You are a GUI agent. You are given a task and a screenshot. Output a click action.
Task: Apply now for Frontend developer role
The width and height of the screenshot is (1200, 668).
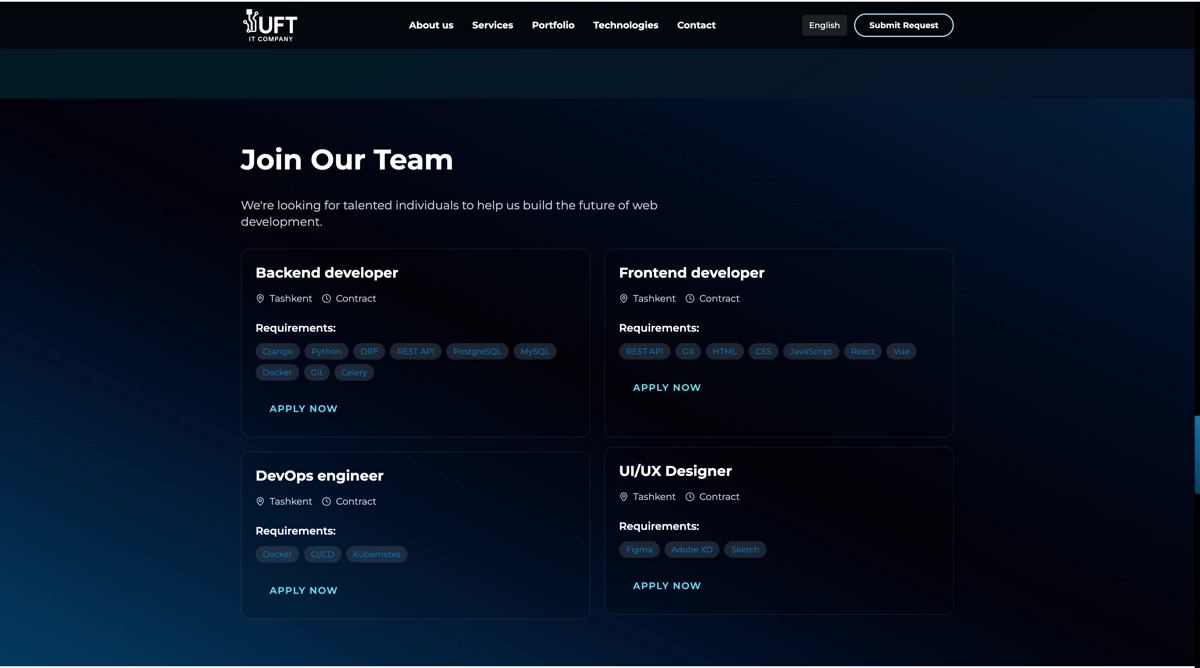click(x=667, y=388)
